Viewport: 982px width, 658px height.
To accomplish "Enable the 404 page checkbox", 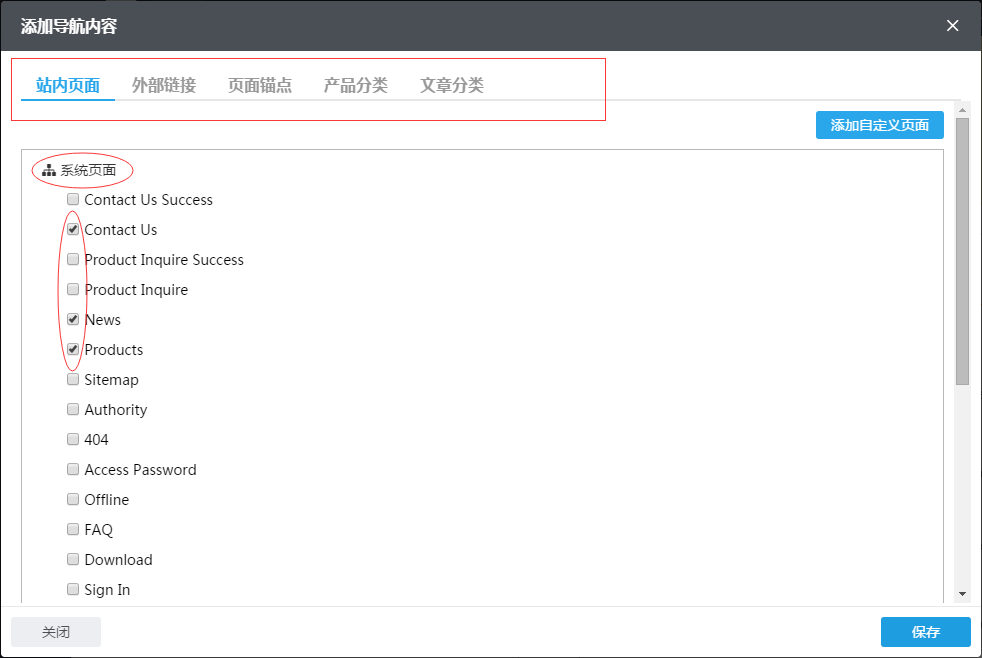I will point(73,439).
